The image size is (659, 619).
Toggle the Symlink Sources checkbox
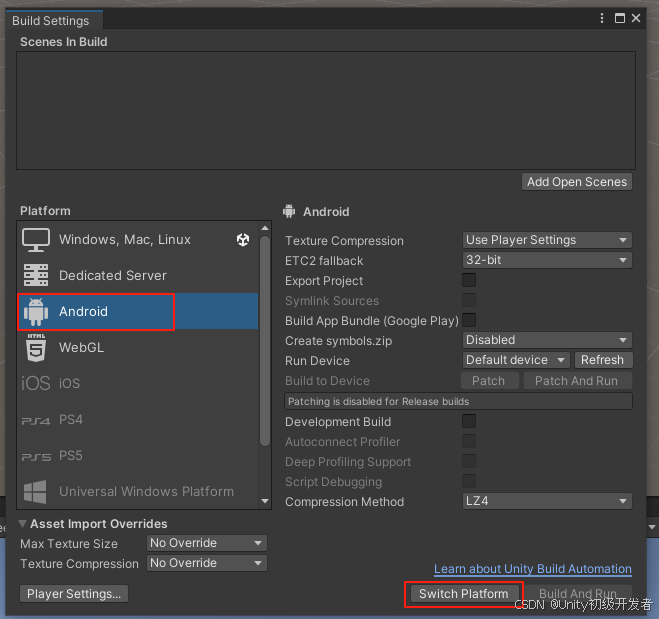469,300
